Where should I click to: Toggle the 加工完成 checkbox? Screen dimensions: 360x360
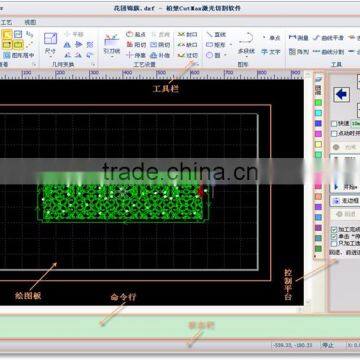click(334, 229)
